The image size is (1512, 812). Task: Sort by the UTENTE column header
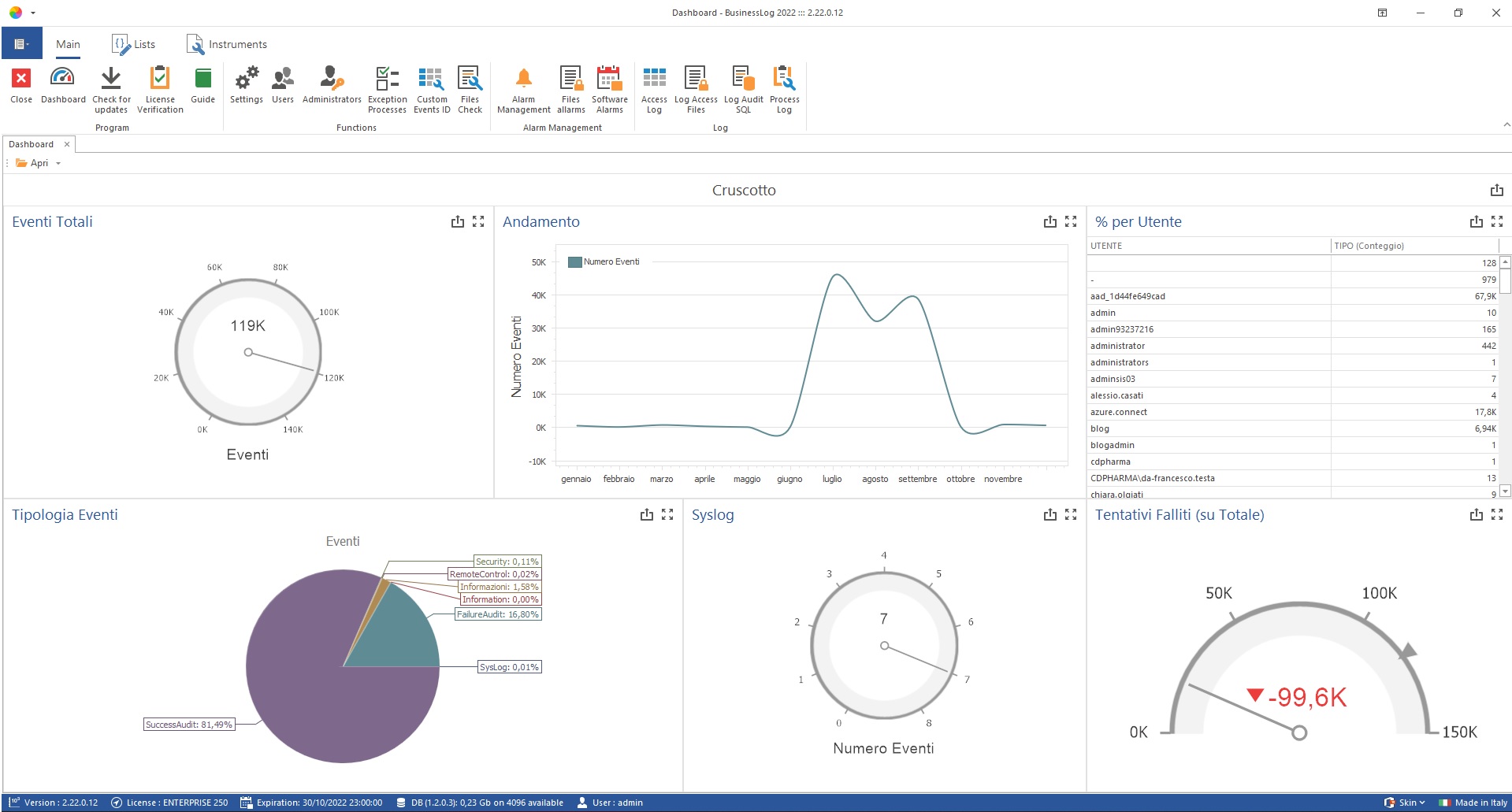pos(1208,246)
